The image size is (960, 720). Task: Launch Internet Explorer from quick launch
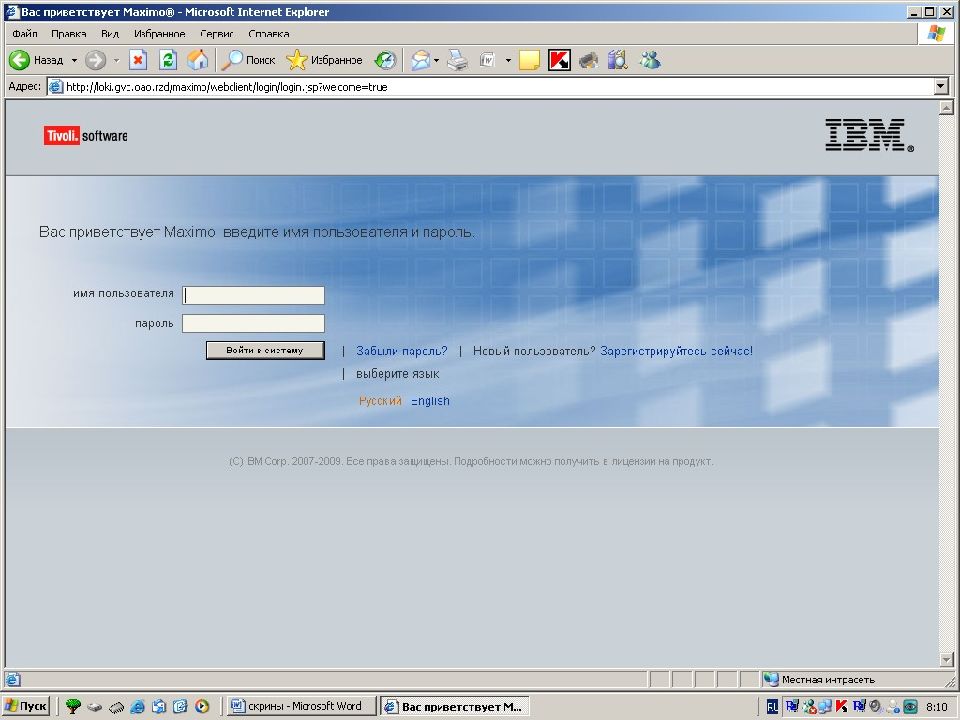137,706
